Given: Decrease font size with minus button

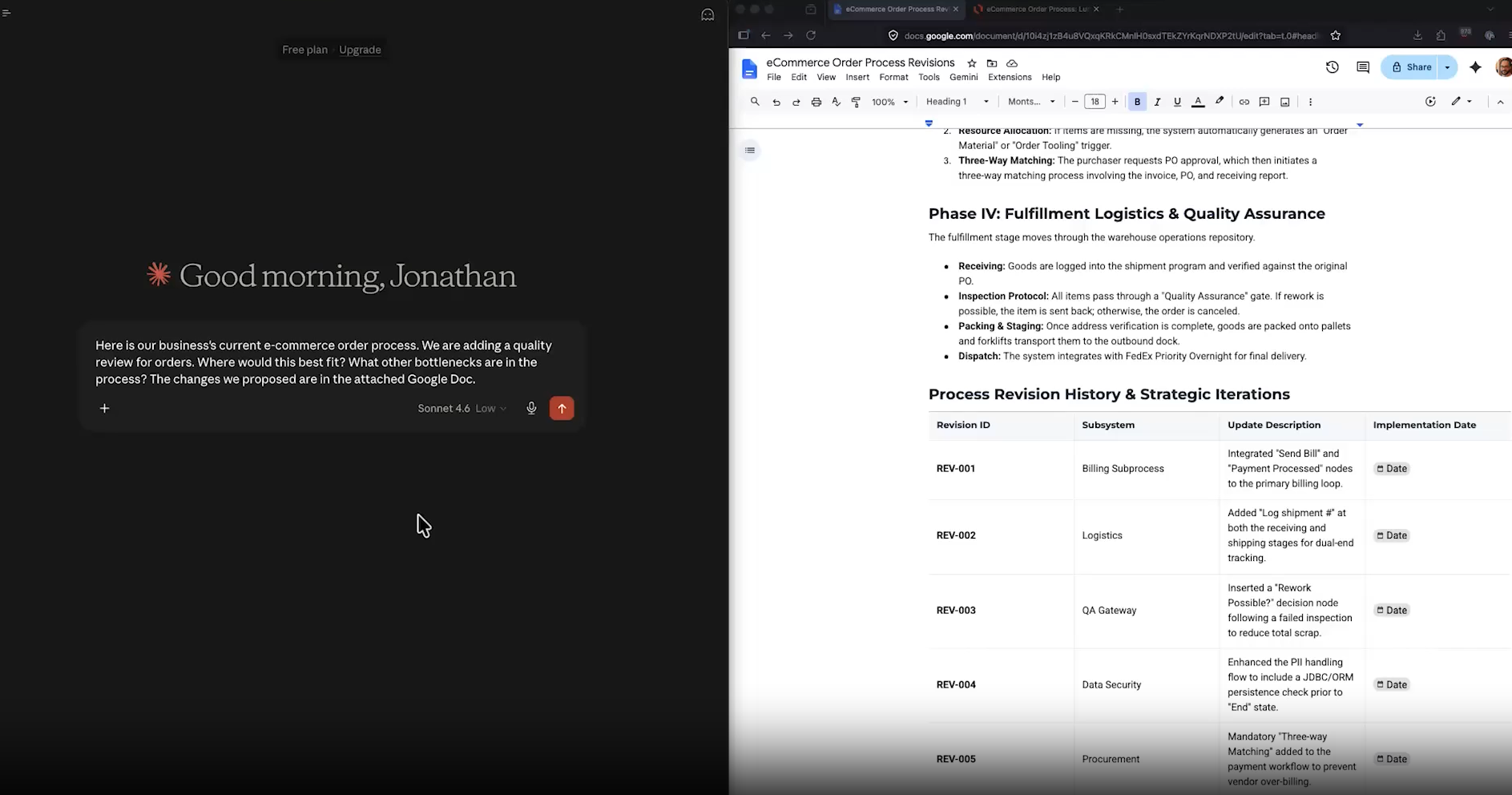Looking at the screenshot, I should 1075,102.
